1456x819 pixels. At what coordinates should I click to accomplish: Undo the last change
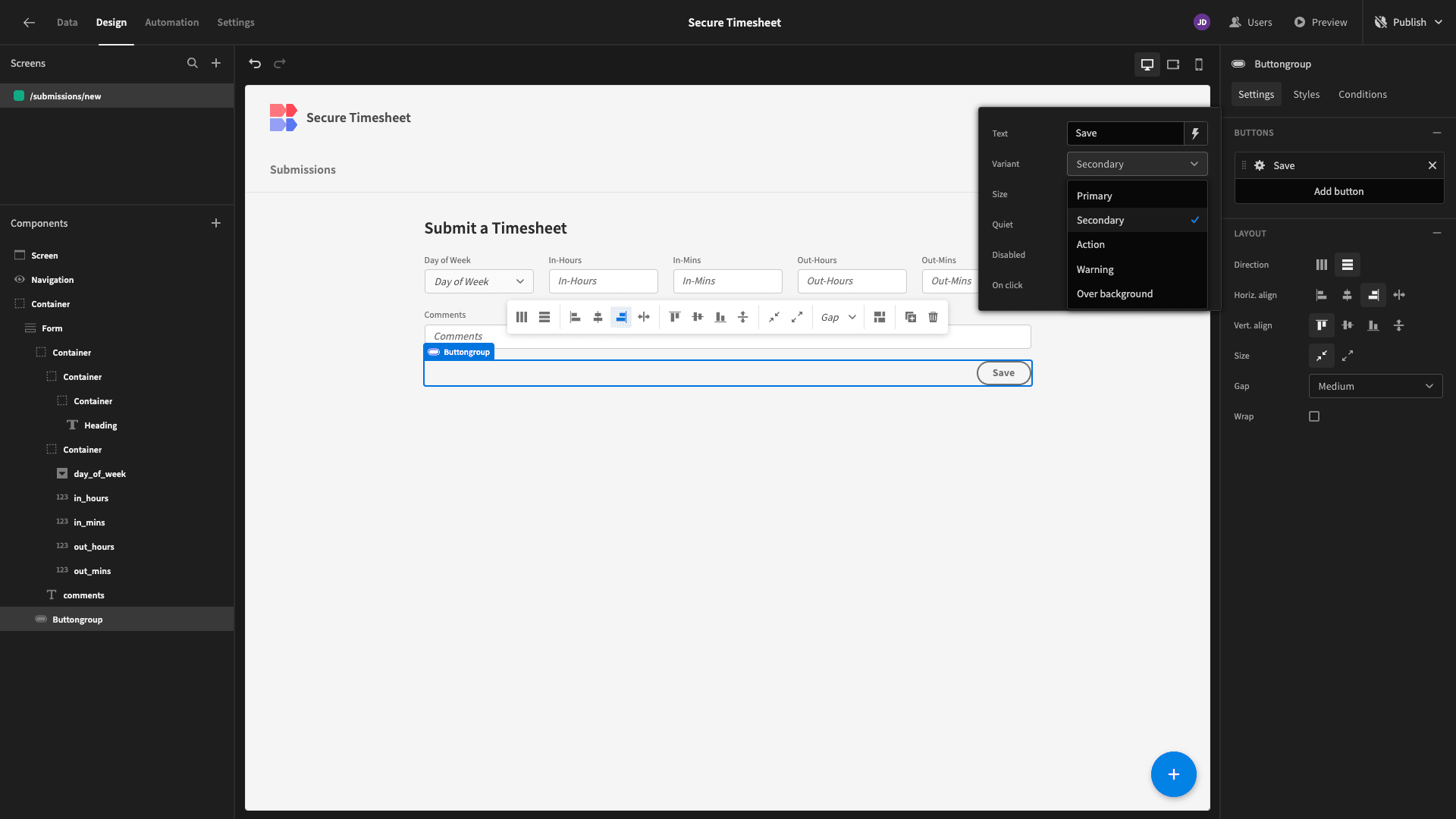pos(255,64)
